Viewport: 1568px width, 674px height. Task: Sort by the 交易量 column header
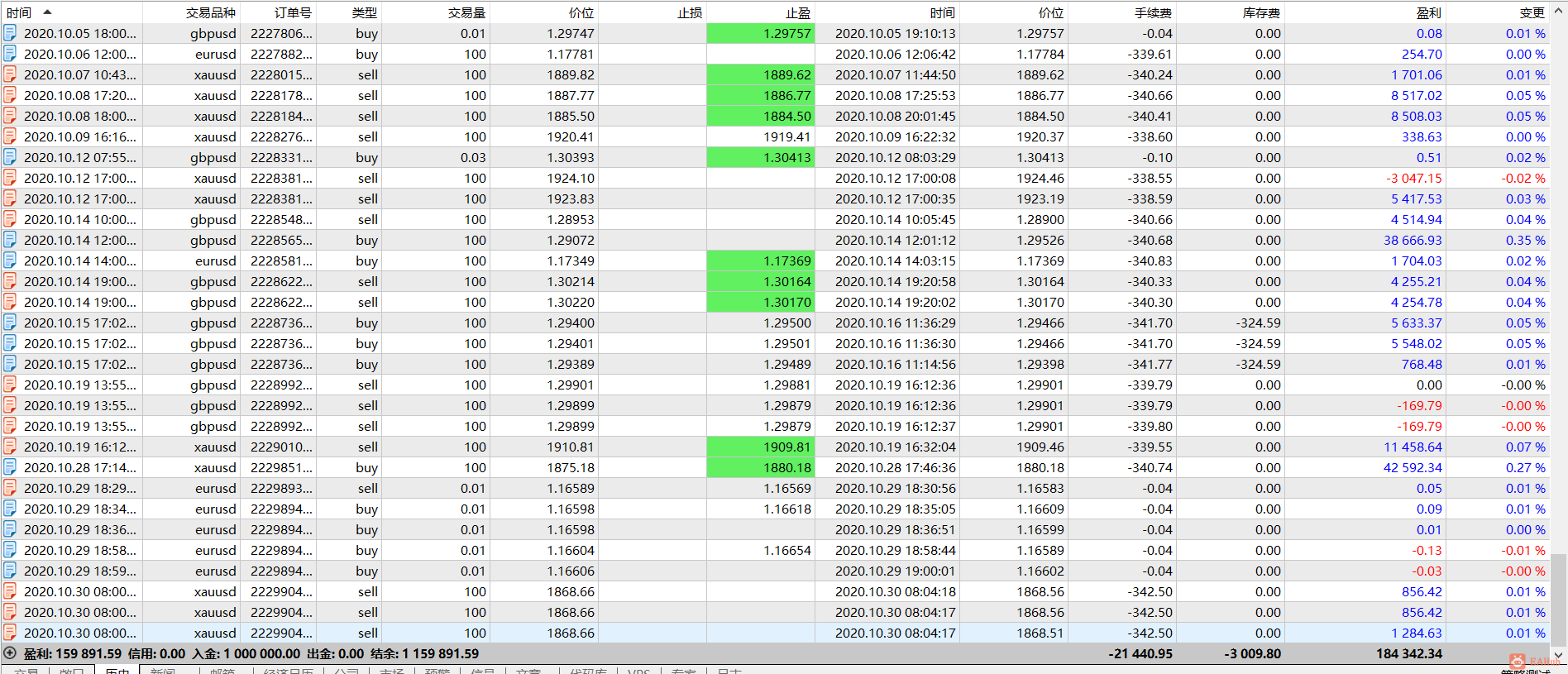coord(467,12)
